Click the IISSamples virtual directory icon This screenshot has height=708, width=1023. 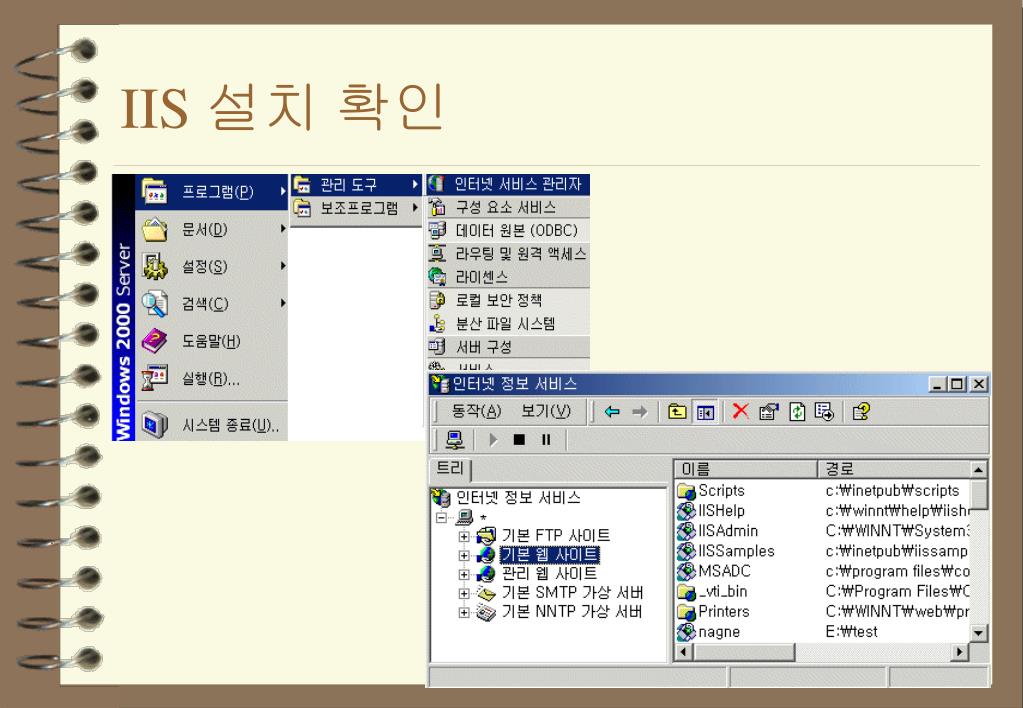pos(686,551)
